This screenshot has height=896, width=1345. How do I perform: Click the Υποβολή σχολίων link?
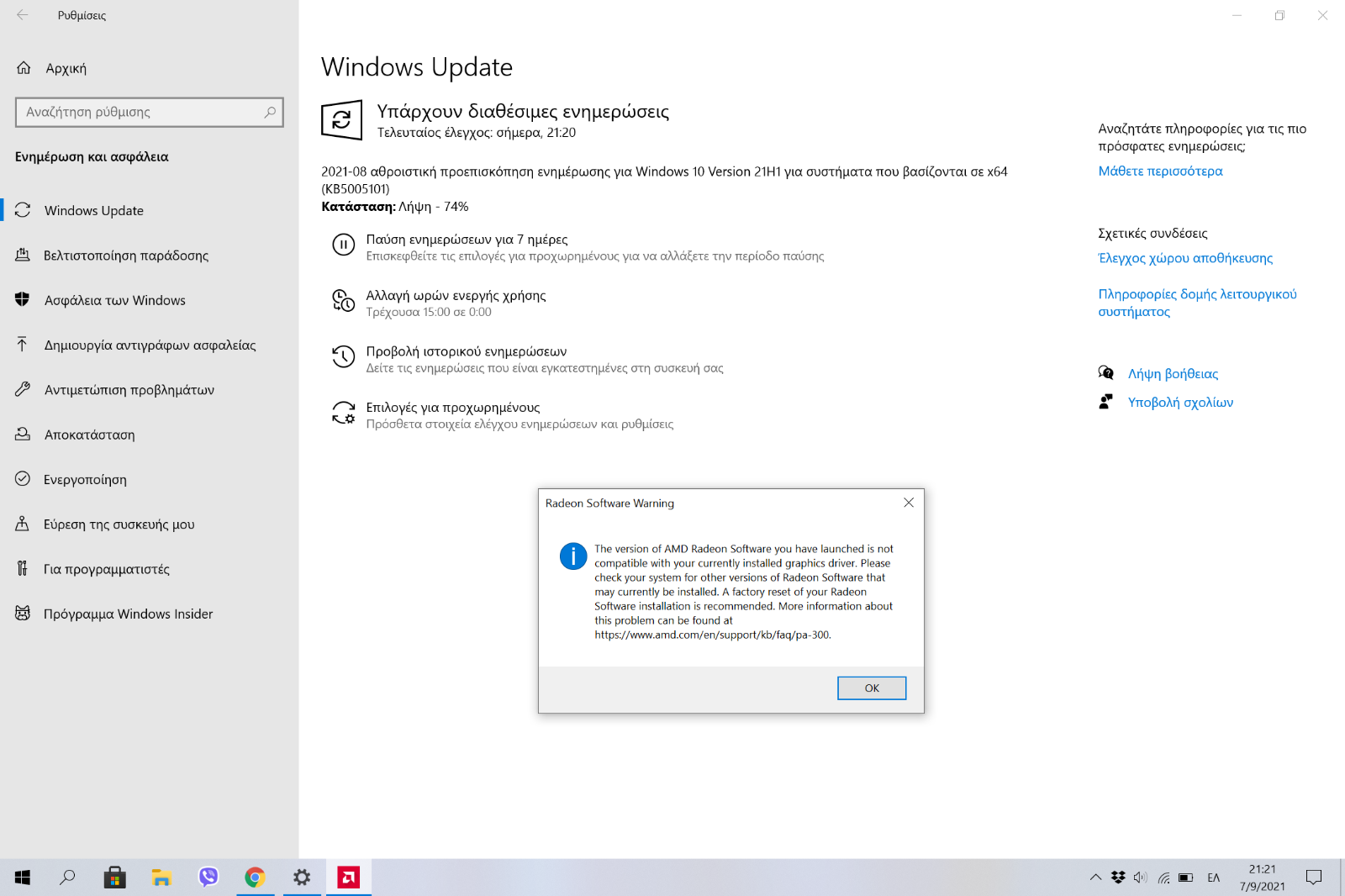coord(1180,403)
